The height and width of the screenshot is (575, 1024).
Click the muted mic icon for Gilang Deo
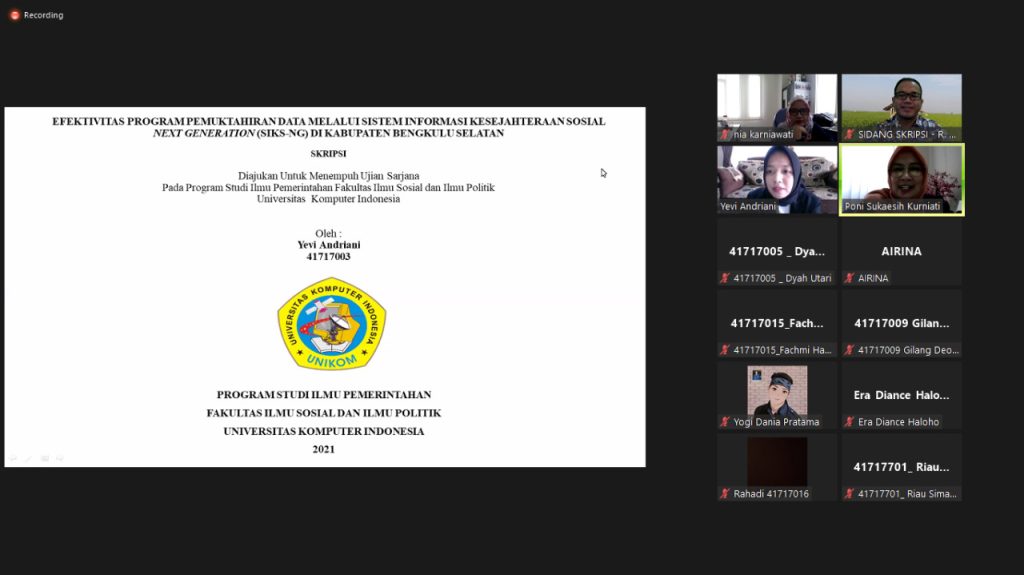pos(849,350)
